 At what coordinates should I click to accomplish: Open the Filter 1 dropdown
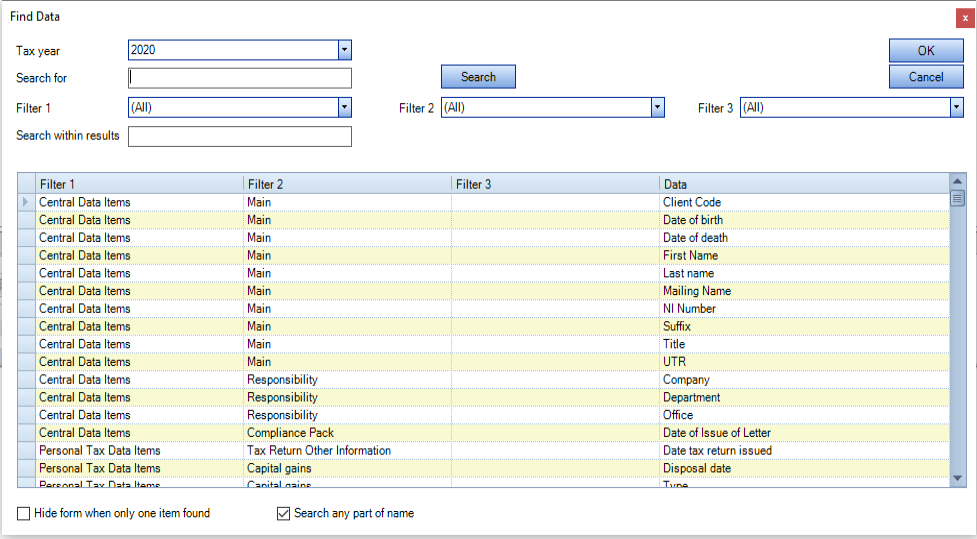point(345,107)
